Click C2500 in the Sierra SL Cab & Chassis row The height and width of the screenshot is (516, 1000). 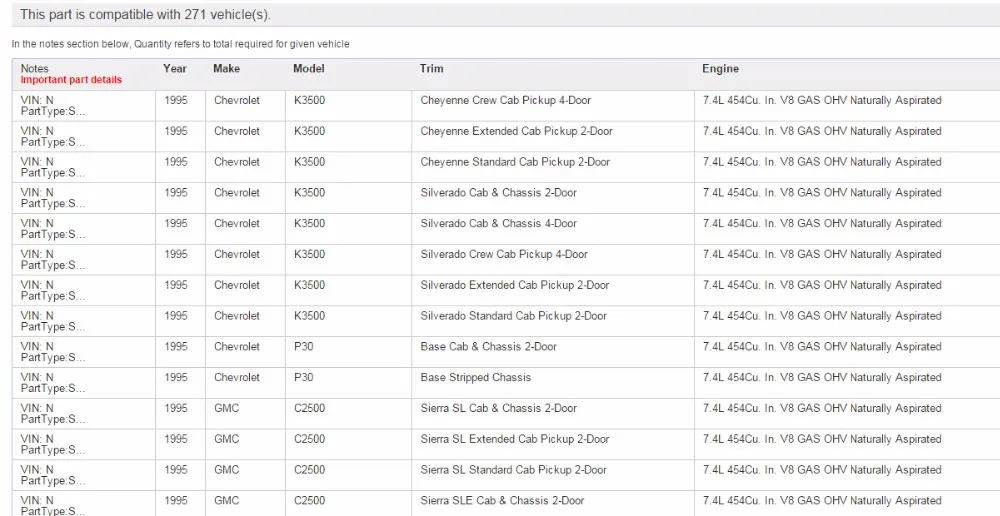coord(309,408)
